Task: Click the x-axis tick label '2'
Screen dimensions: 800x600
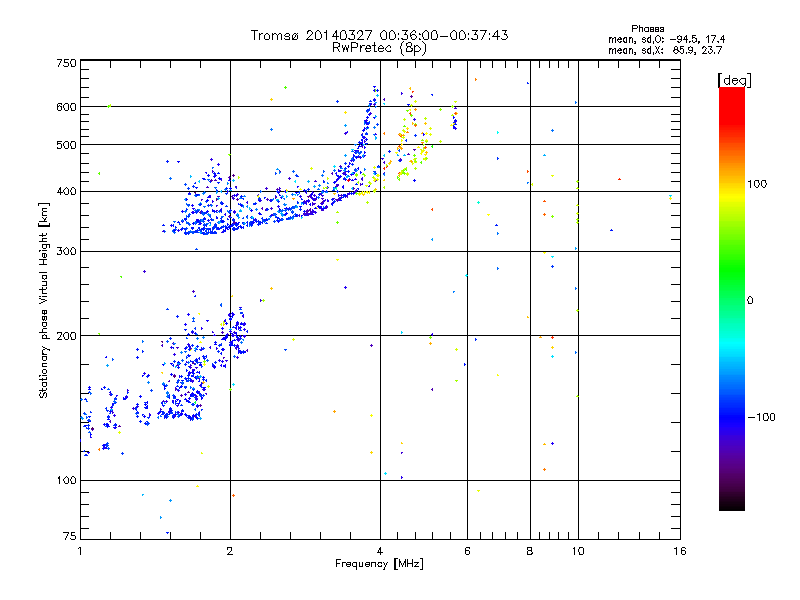Action: 230,551
